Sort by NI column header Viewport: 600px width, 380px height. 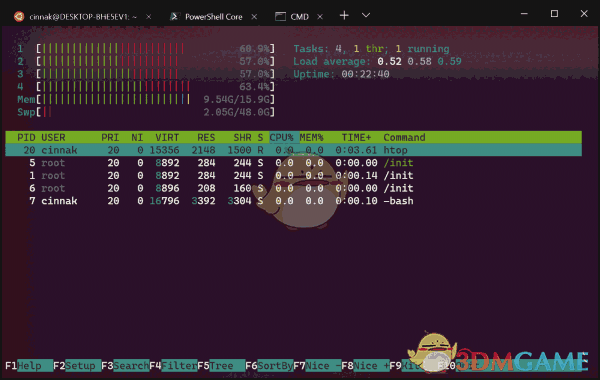click(x=137, y=137)
